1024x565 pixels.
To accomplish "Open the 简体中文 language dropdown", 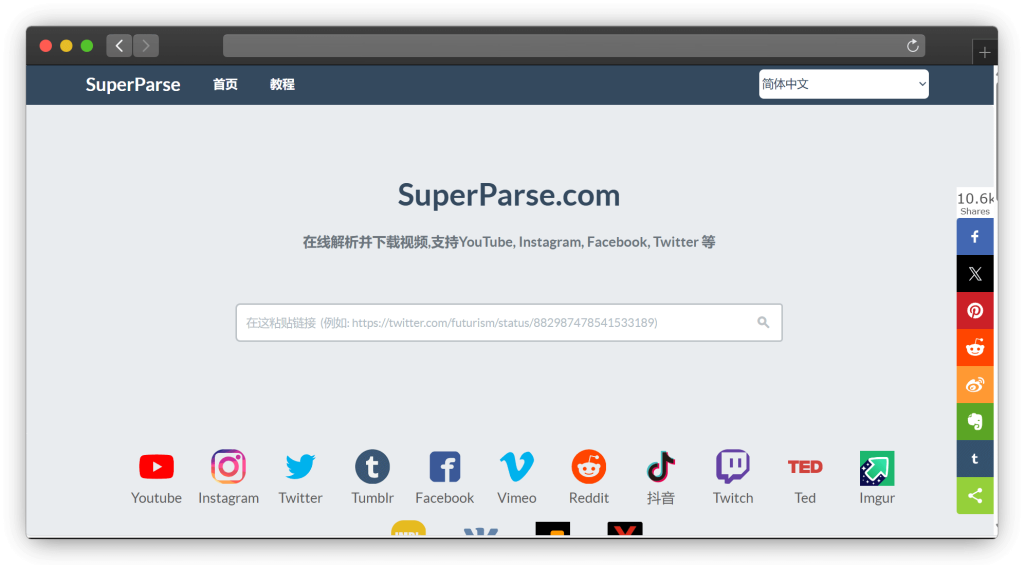I will 843,85.
